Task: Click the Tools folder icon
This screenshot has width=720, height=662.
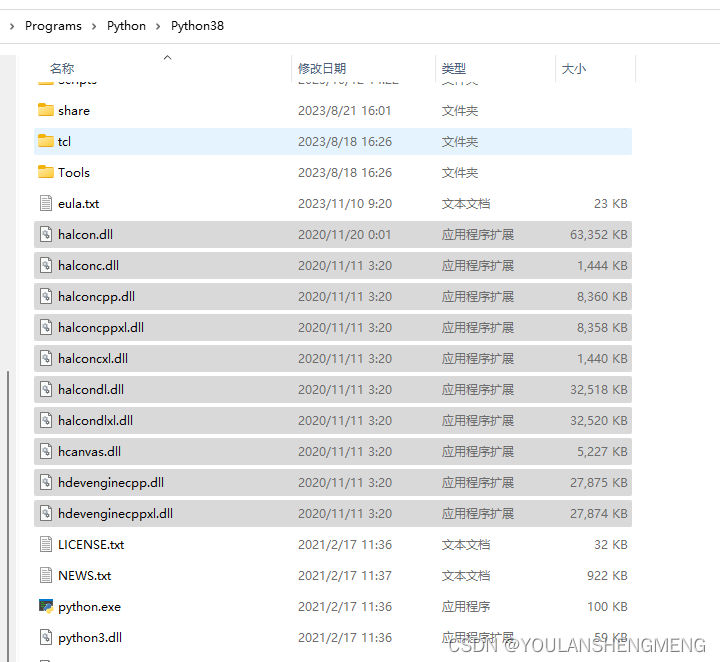Action: coord(45,172)
